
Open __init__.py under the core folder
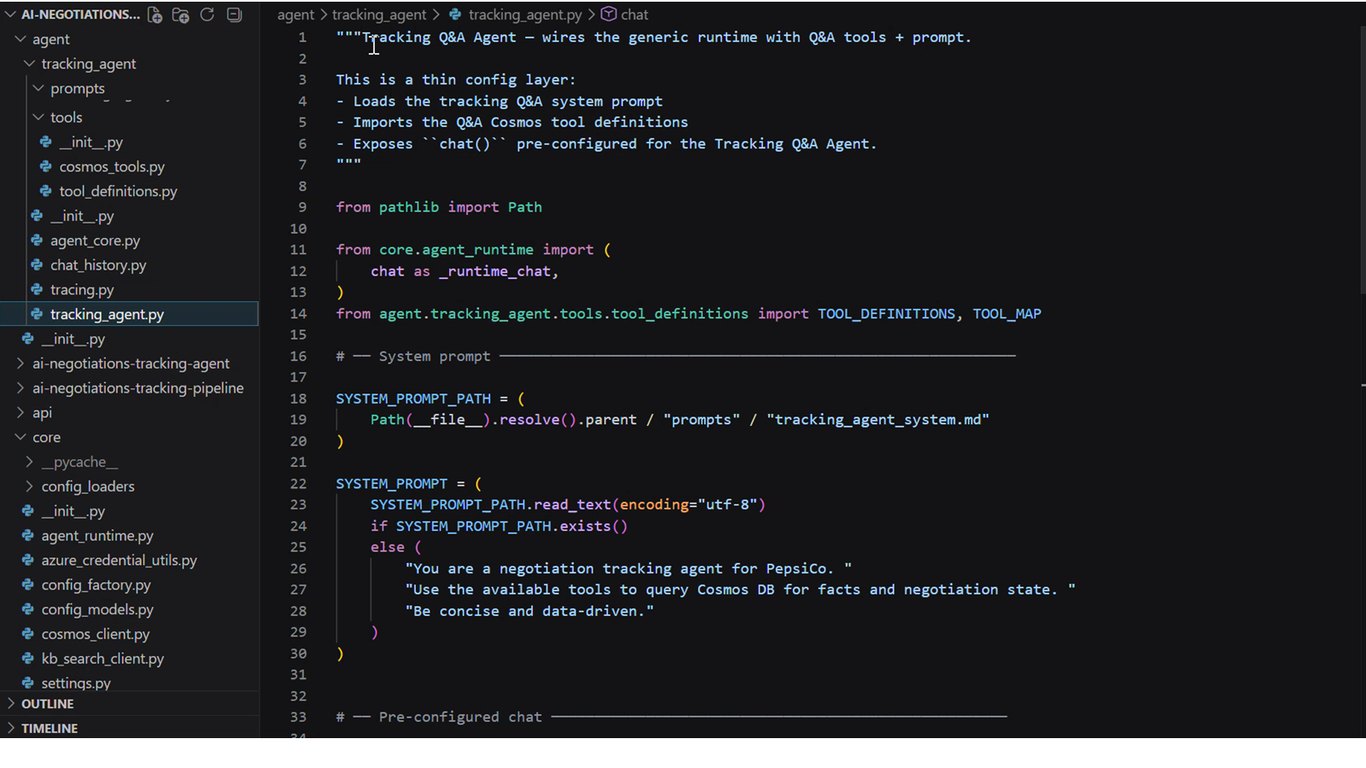[73, 511]
